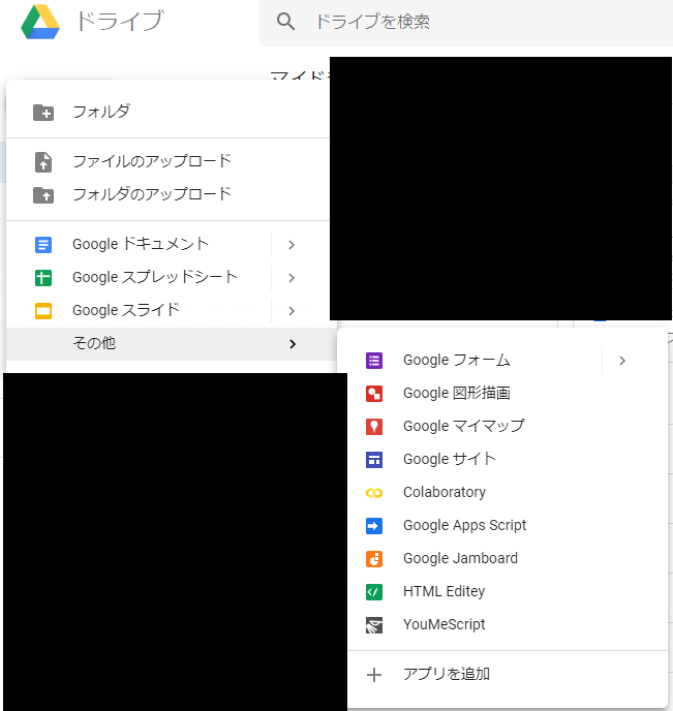Screen dimensions: 673x711
Task: Expand Google ドキュメント submenu arrow
Action: click(292, 245)
